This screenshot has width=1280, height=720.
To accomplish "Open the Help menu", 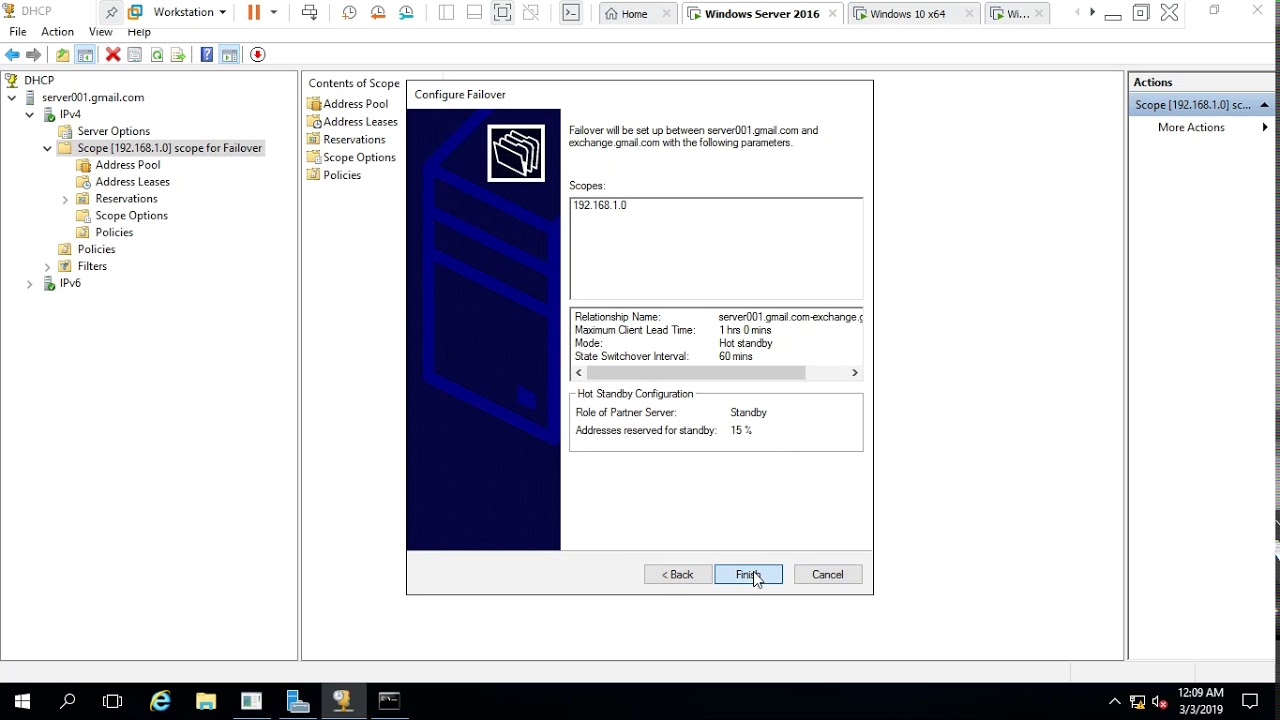I will pos(139,32).
